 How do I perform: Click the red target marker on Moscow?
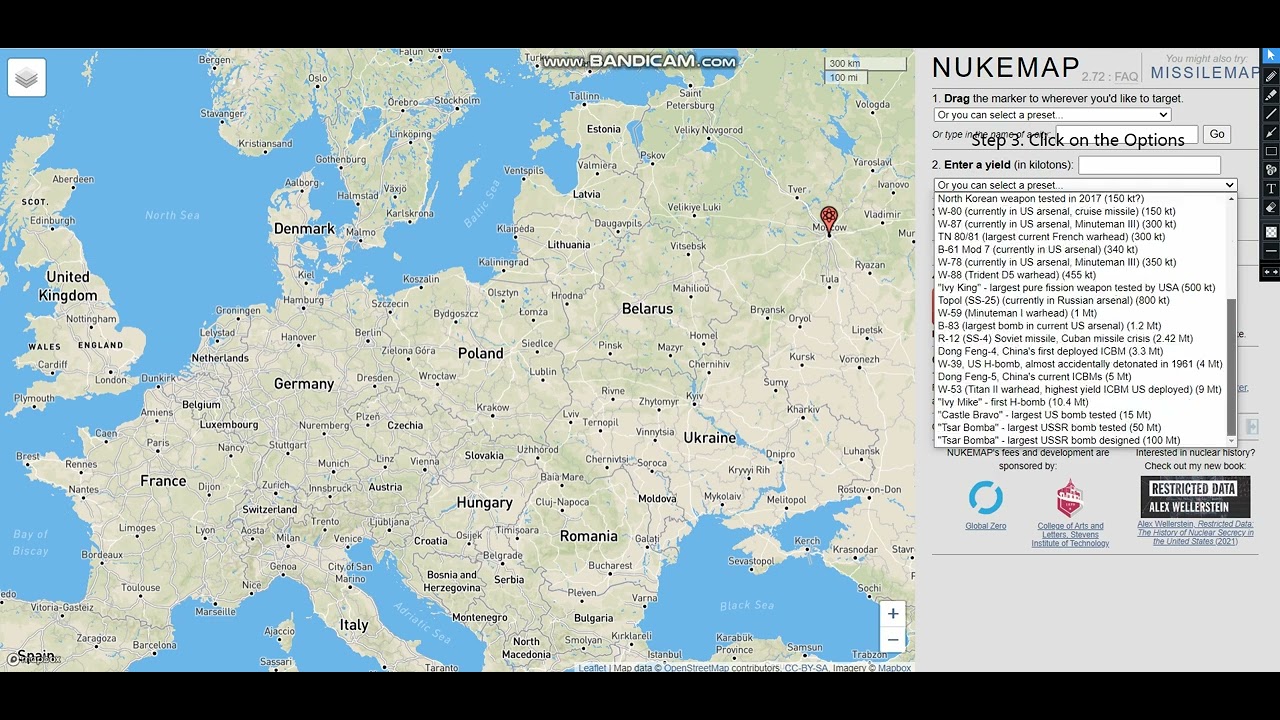[x=829, y=219]
